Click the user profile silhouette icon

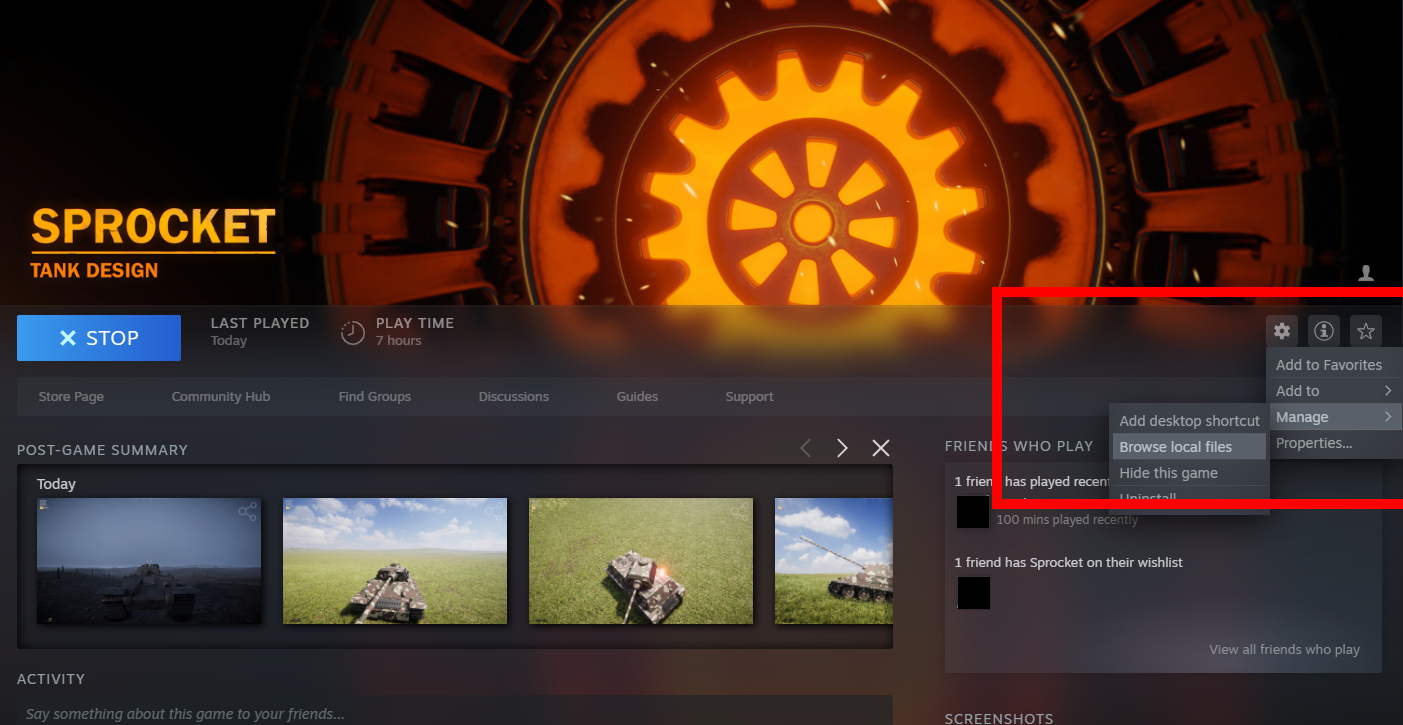point(1366,273)
